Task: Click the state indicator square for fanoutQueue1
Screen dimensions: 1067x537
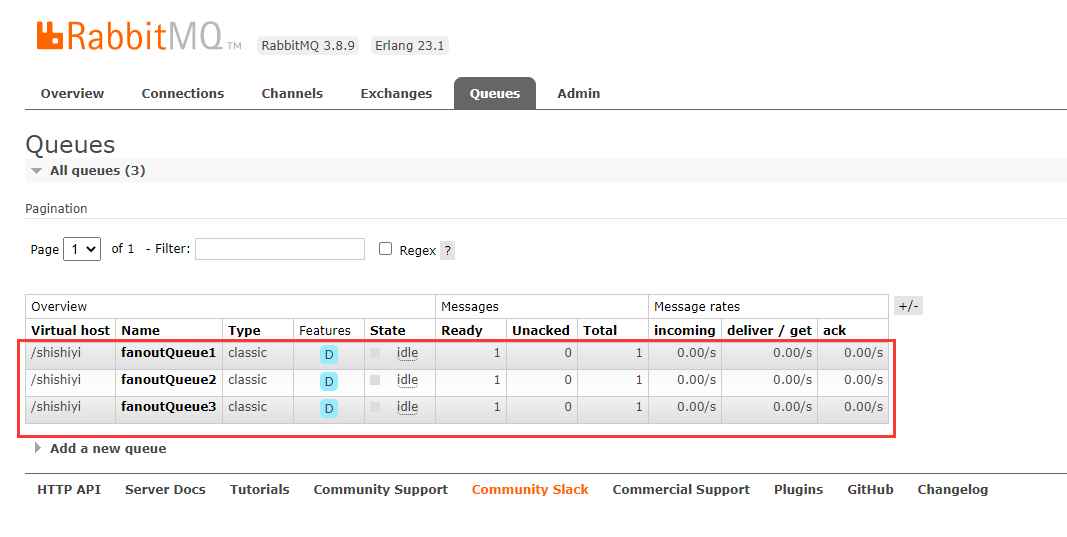Action: pos(375,353)
